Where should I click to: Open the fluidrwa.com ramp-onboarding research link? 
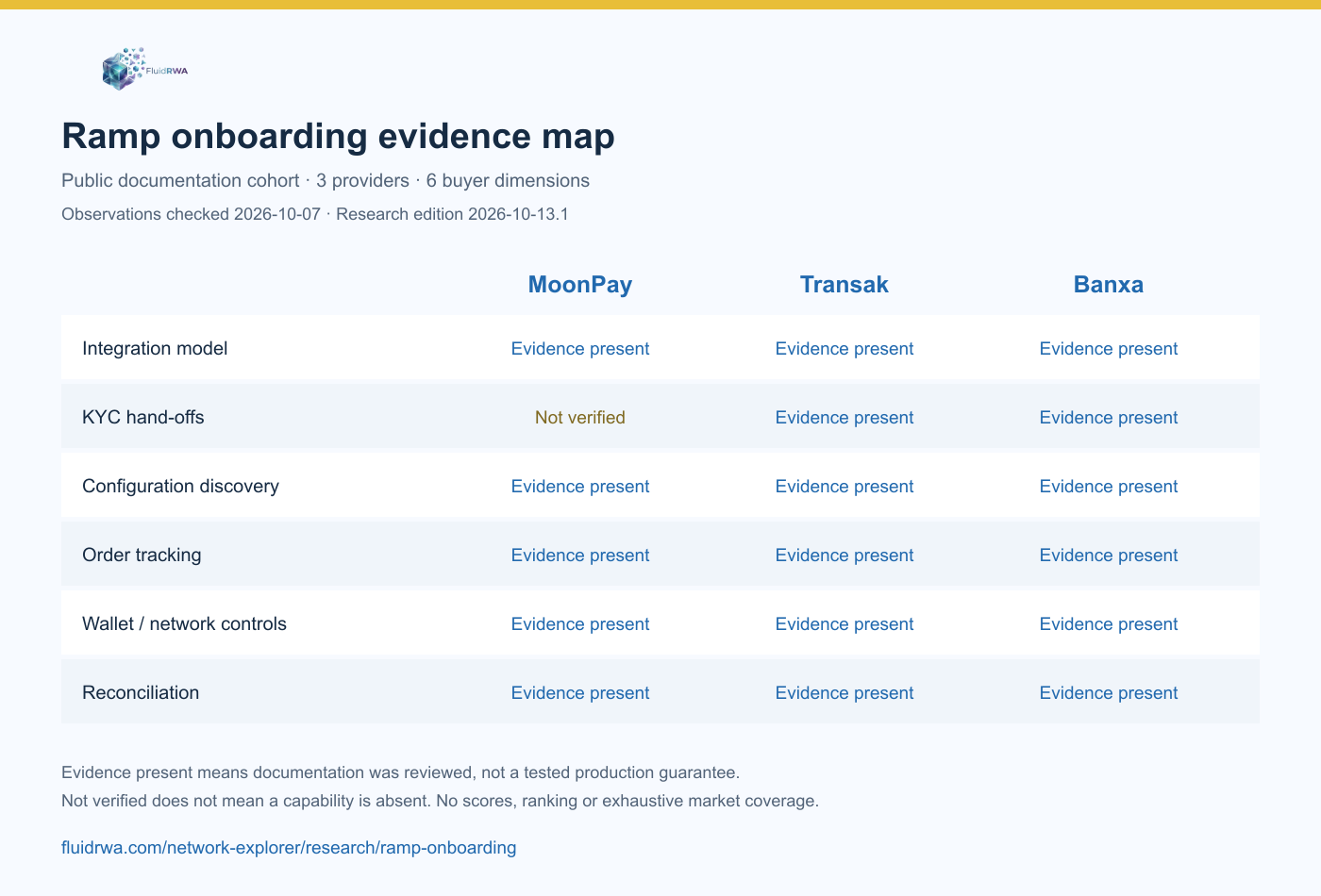pos(289,847)
